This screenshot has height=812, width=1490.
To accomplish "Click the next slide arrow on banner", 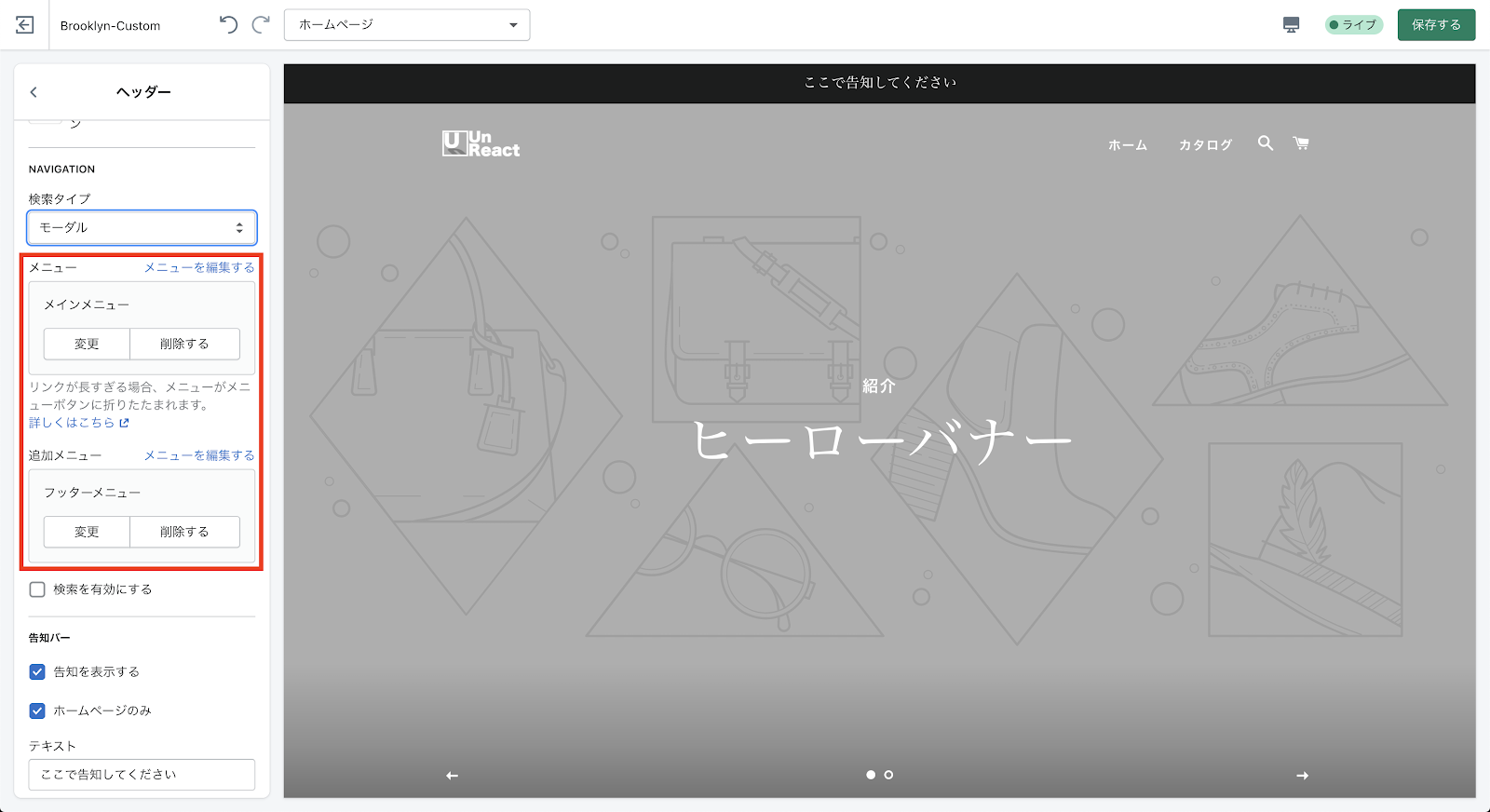I will click(x=1302, y=776).
